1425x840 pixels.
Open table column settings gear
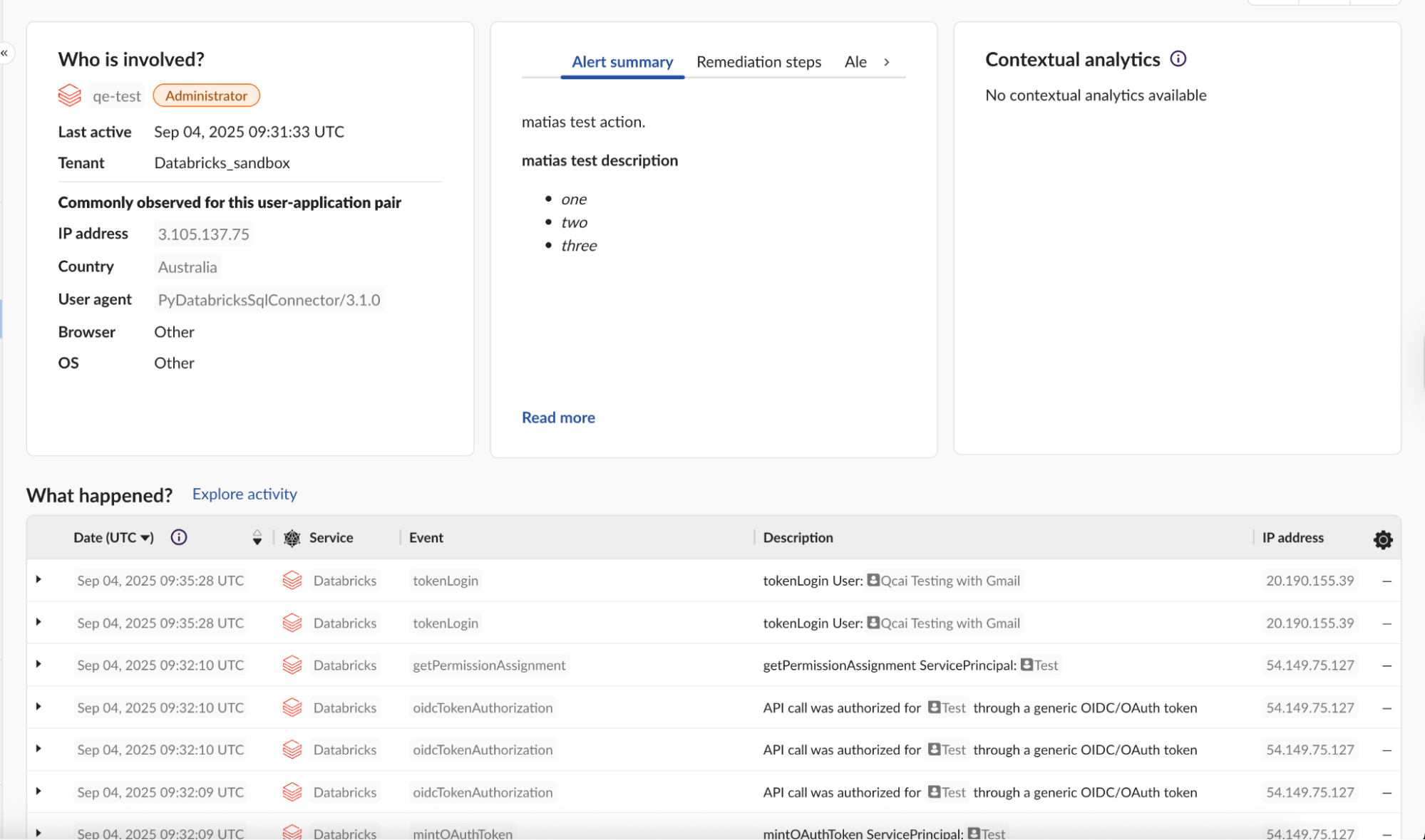click(x=1382, y=539)
